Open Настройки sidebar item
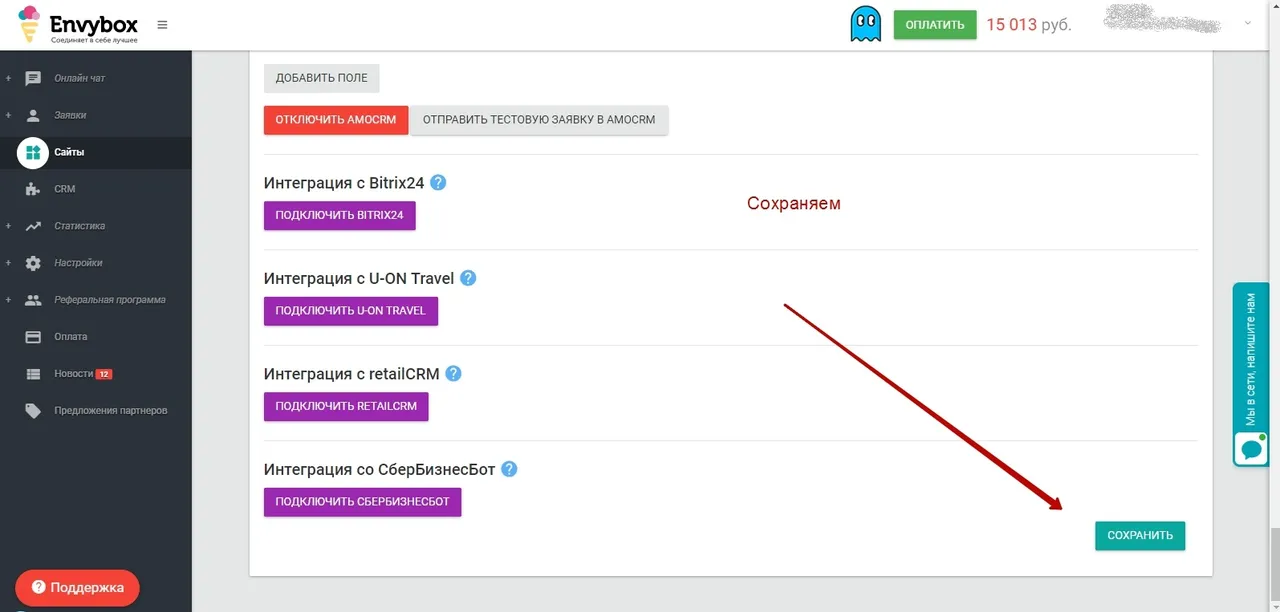The height and width of the screenshot is (612, 1280). pyautogui.click(x=78, y=263)
